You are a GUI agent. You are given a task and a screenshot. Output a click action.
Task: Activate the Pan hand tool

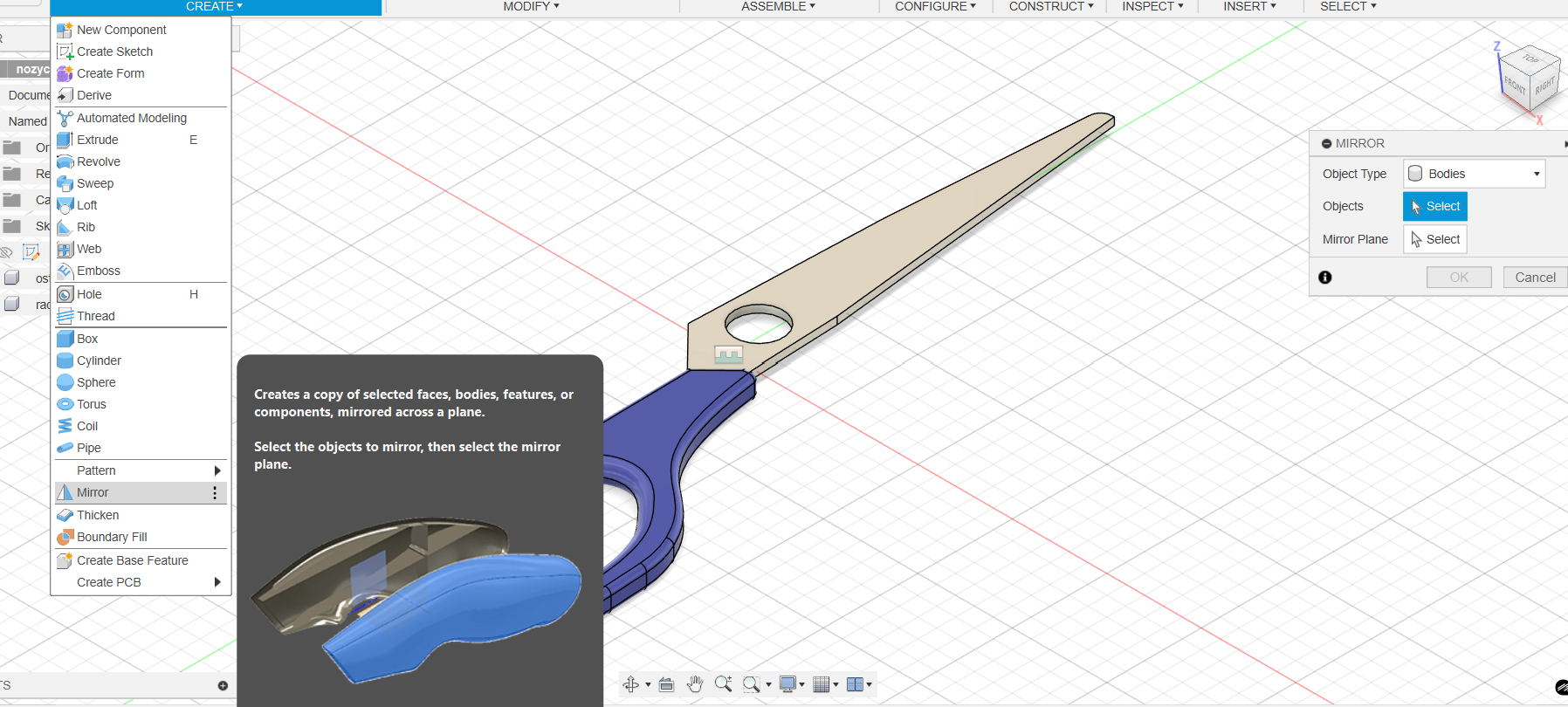click(695, 684)
